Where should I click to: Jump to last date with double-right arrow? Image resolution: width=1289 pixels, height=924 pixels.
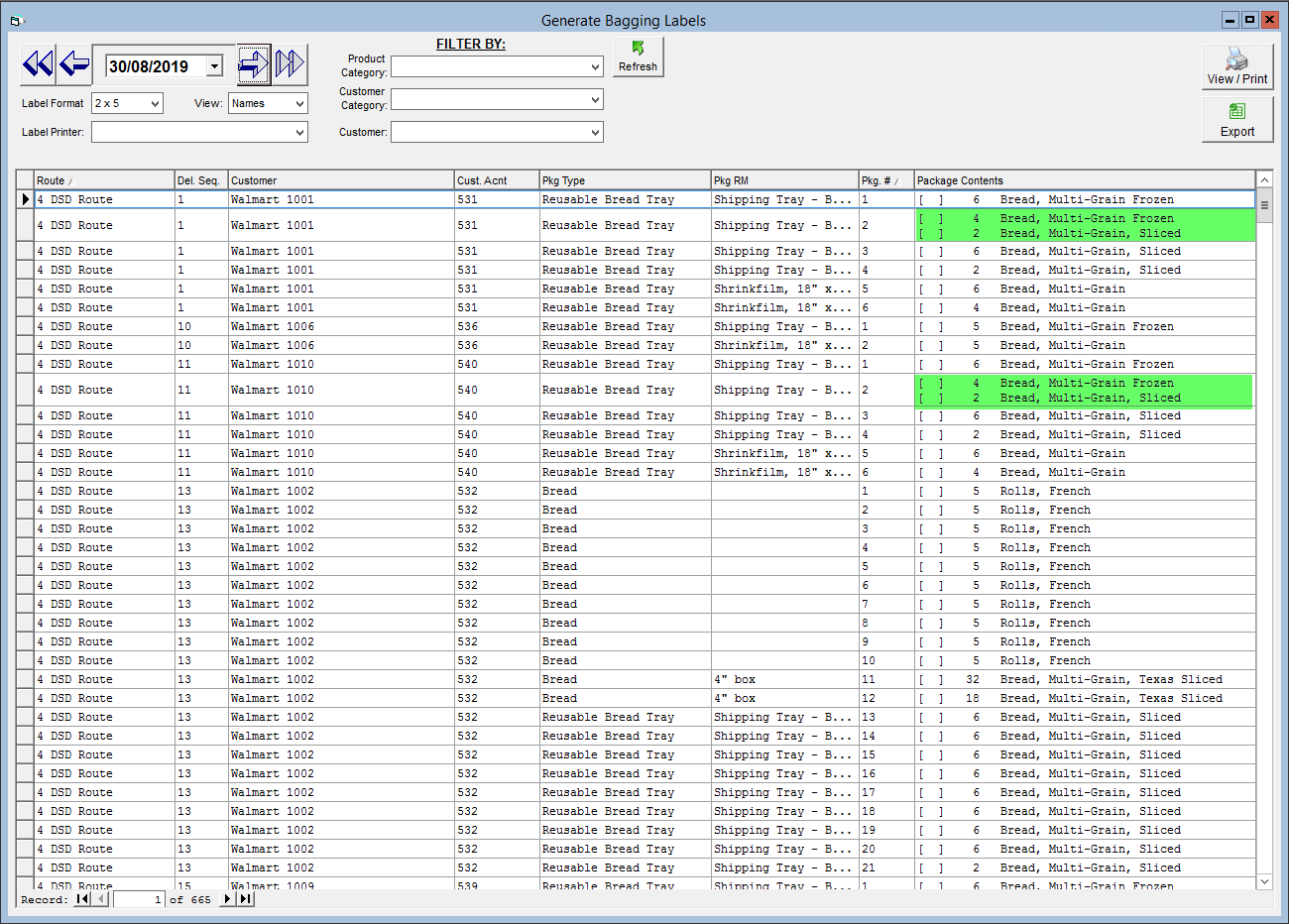[290, 65]
